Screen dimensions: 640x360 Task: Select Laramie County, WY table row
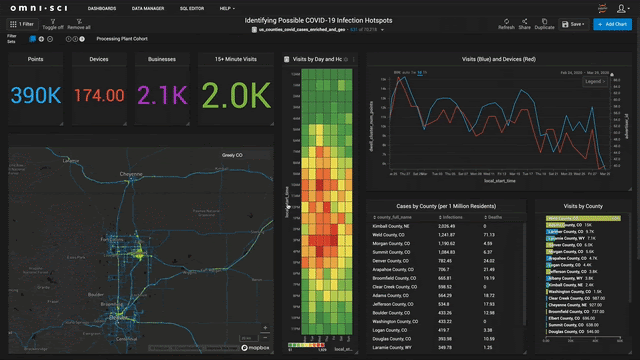(x=446, y=347)
